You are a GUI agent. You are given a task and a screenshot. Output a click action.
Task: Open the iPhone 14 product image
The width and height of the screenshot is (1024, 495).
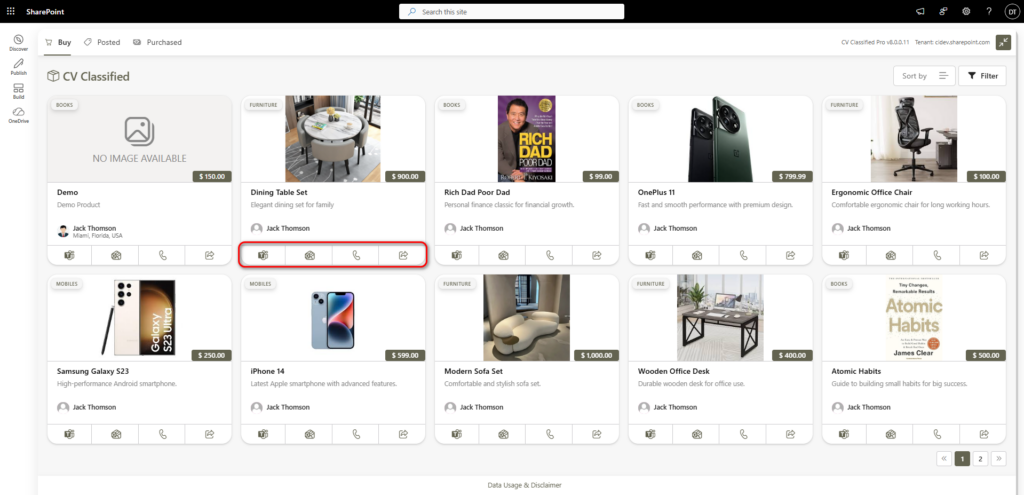(333, 319)
